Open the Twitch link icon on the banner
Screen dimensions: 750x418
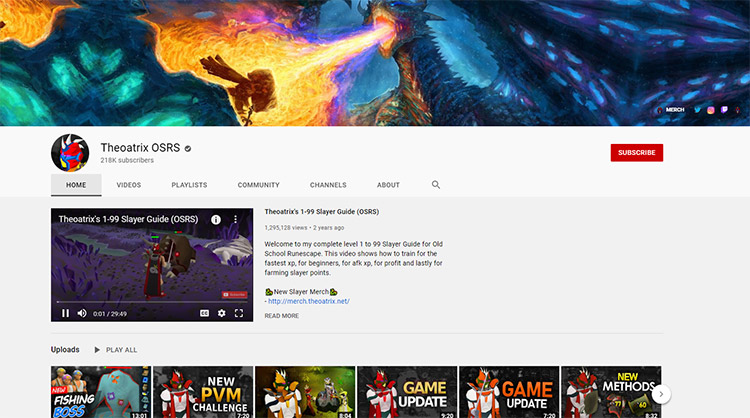coord(724,110)
